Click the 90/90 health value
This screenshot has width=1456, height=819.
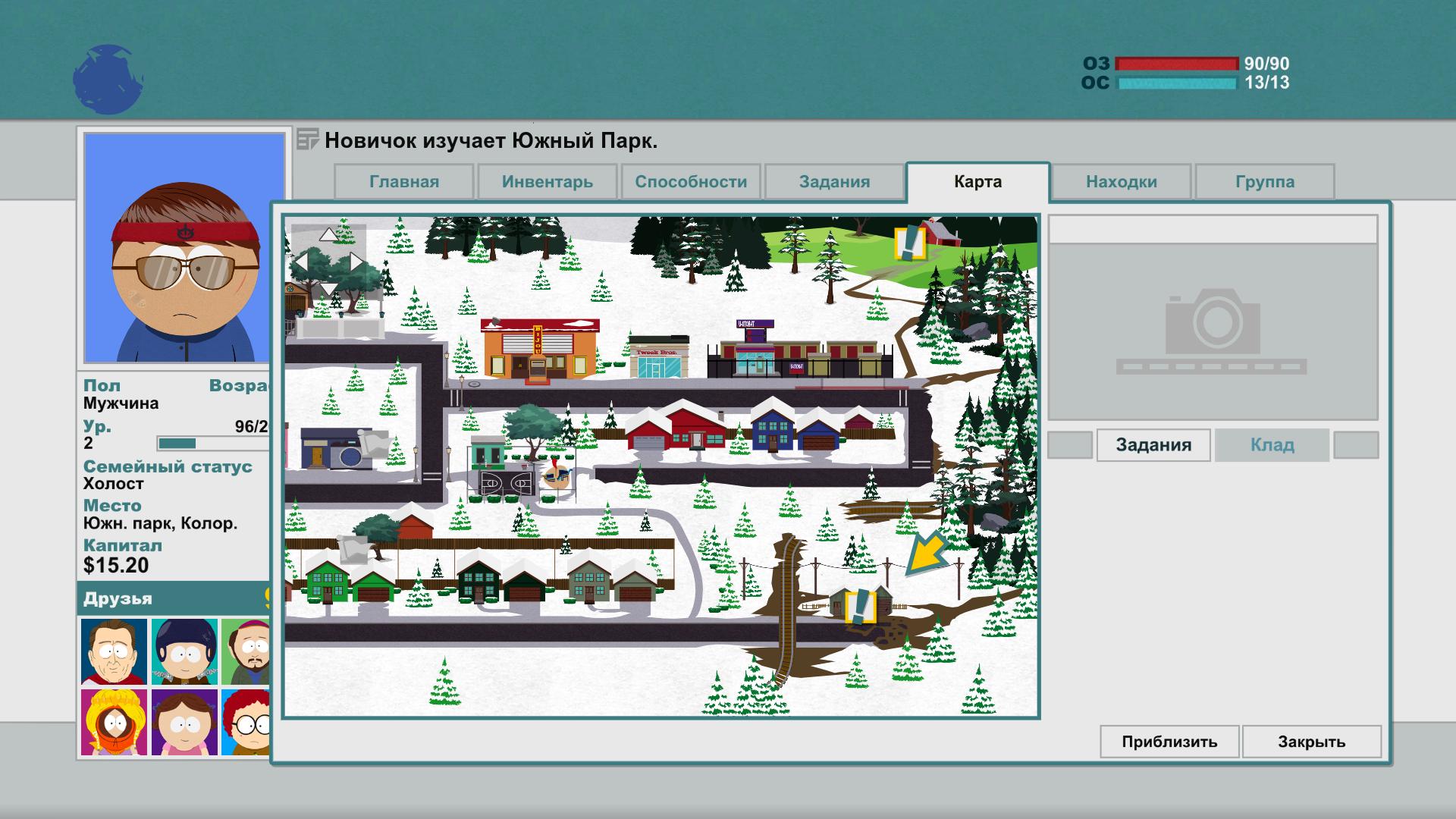click(1266, 64)
